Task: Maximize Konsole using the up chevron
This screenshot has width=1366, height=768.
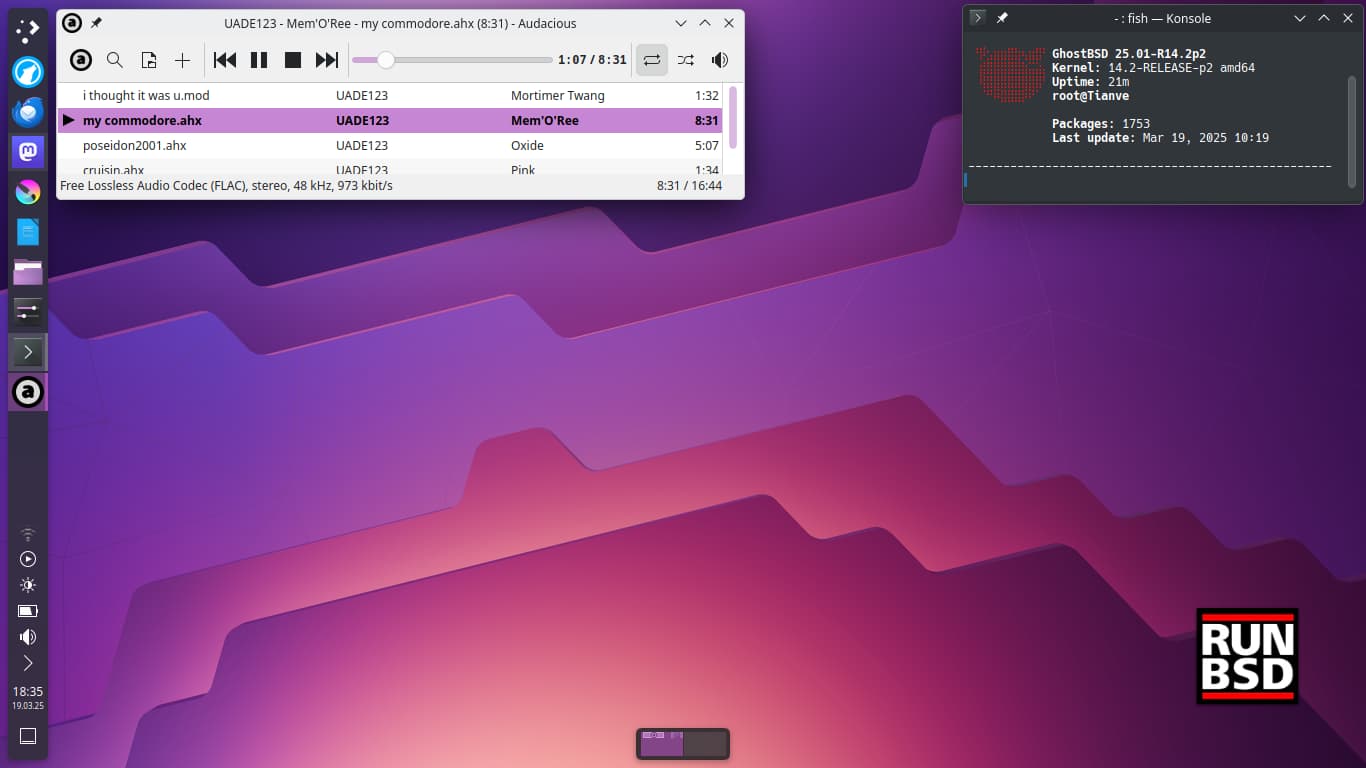Action: [1324, 18]
